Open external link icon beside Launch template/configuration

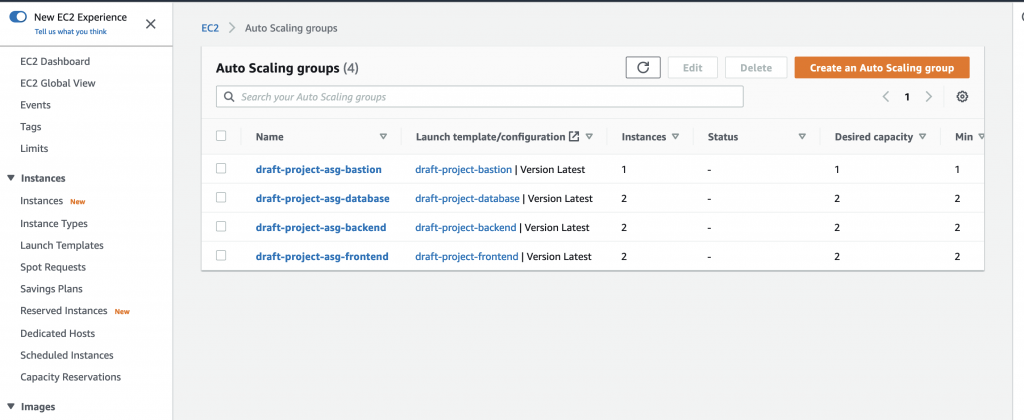(574, 137)
